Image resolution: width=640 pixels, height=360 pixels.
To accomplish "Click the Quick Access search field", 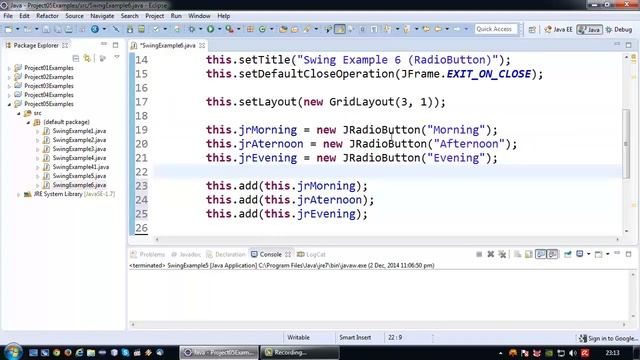I will coord(496,29).
